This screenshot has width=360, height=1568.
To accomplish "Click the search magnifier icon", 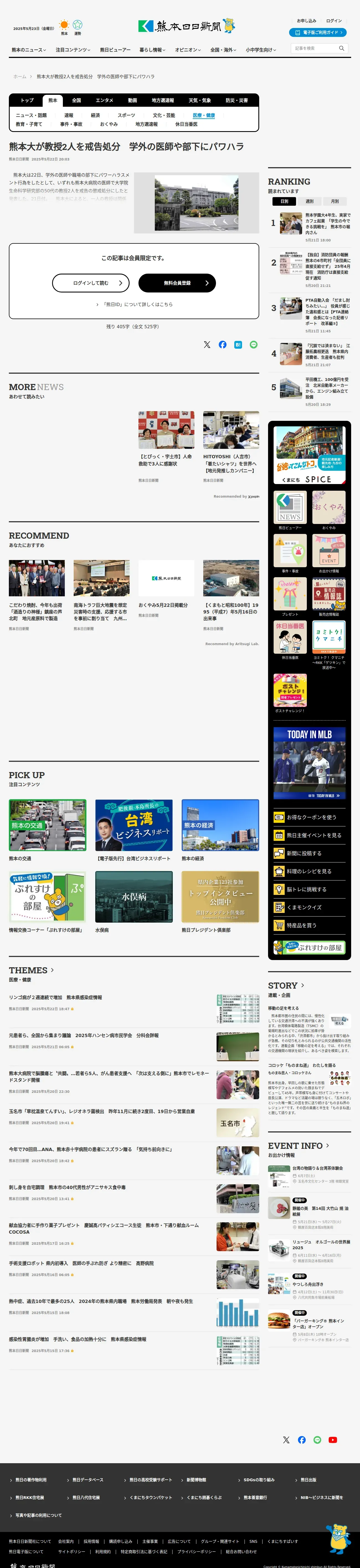I will tap(342, 48).
